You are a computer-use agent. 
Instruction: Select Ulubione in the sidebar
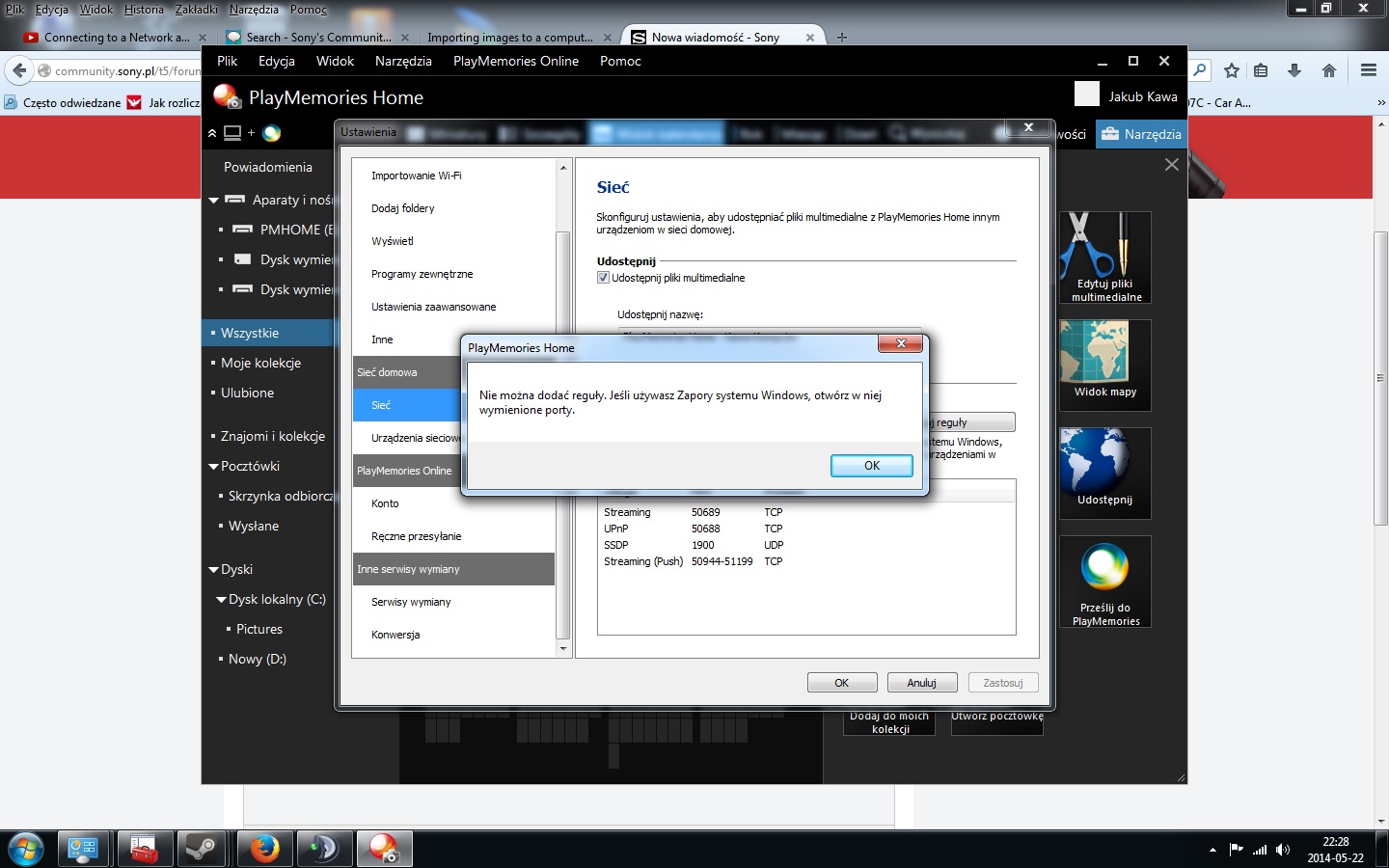[247, 393]
